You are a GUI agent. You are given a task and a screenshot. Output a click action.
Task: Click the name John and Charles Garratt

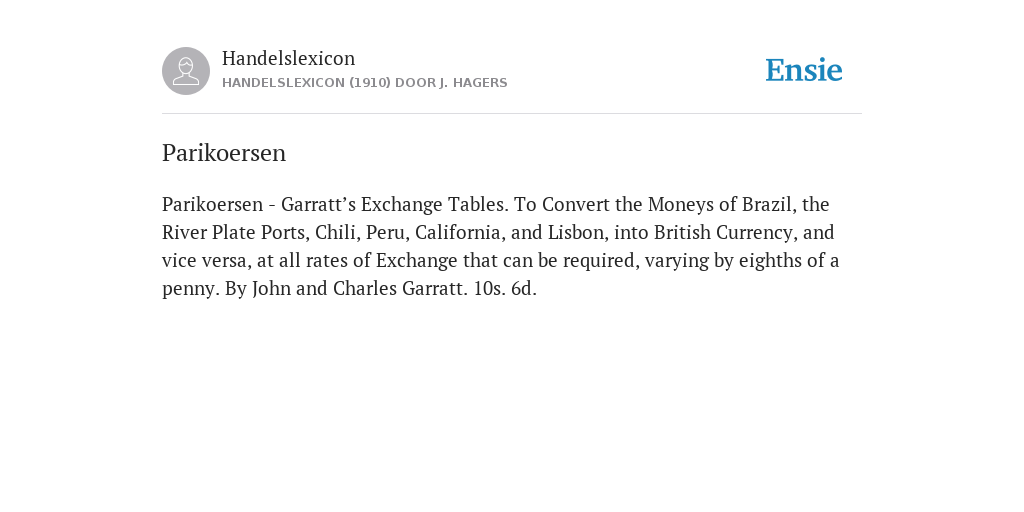point(360,289)
